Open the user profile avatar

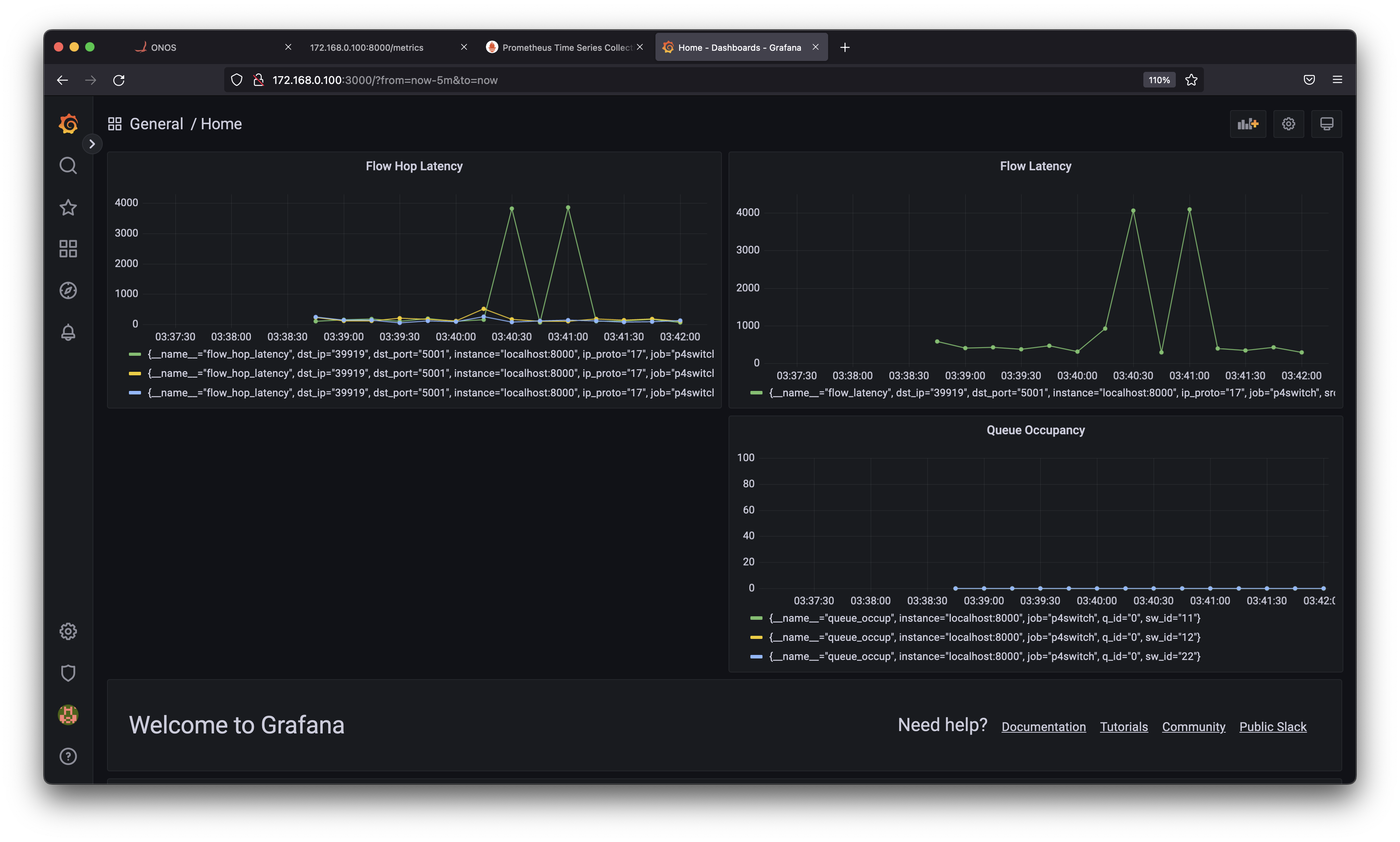coord(68,715)
